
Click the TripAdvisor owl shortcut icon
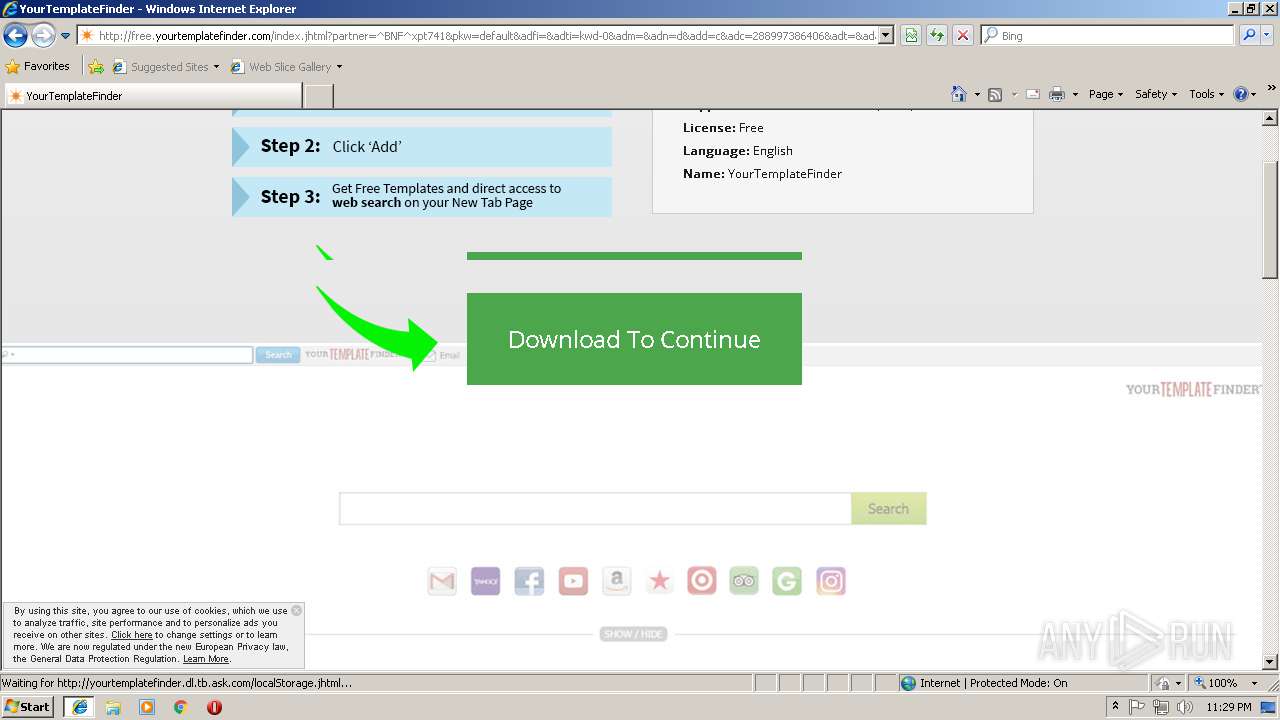click(744, 581)
